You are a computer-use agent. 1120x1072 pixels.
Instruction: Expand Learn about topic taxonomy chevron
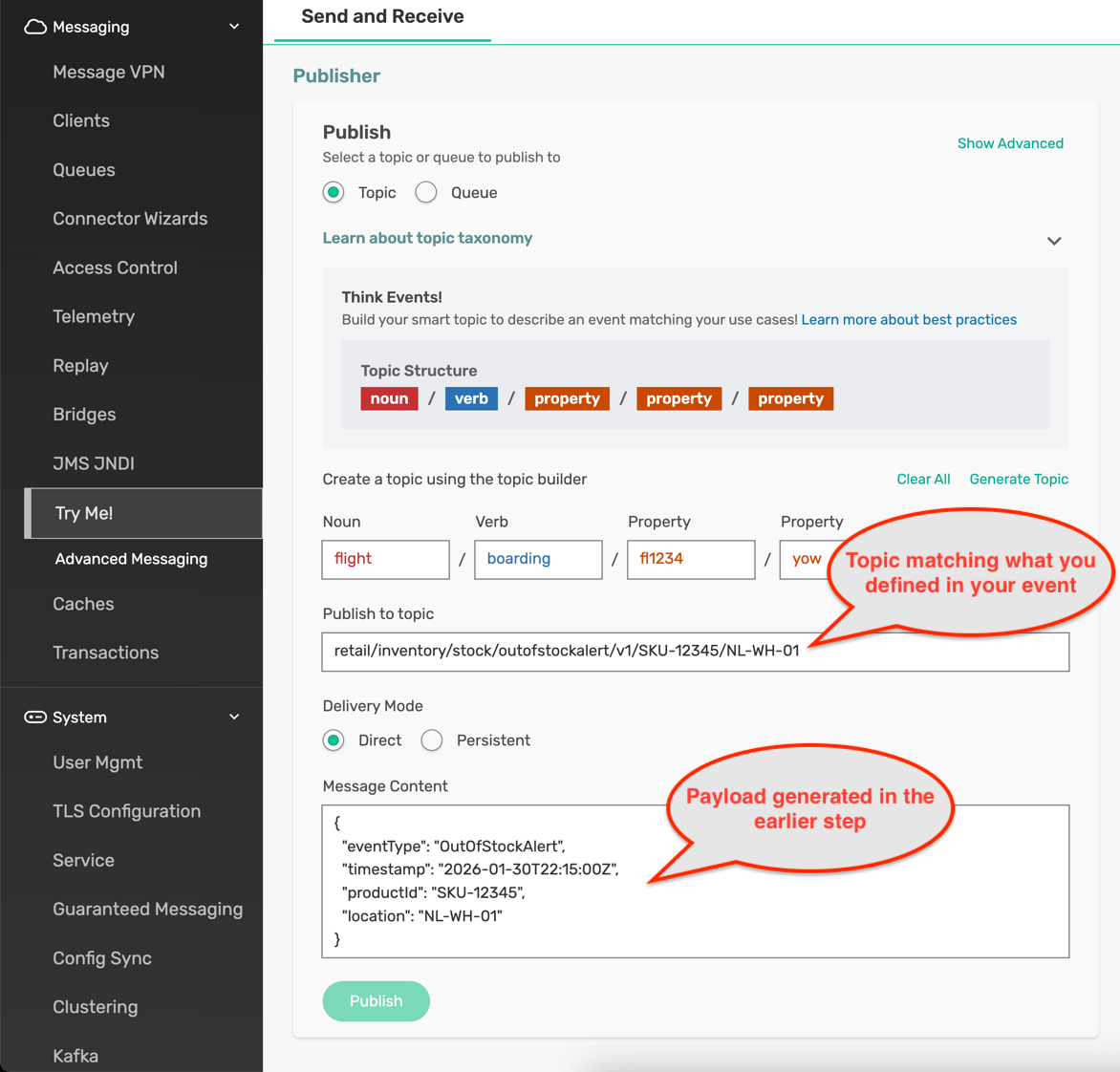click(1053, 241)
